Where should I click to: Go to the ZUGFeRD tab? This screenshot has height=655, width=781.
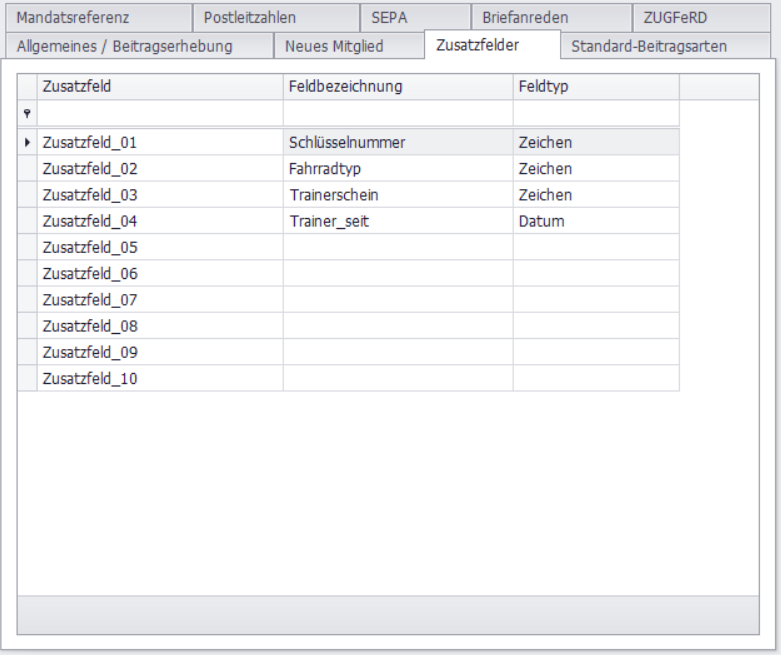tap(676, 17)
